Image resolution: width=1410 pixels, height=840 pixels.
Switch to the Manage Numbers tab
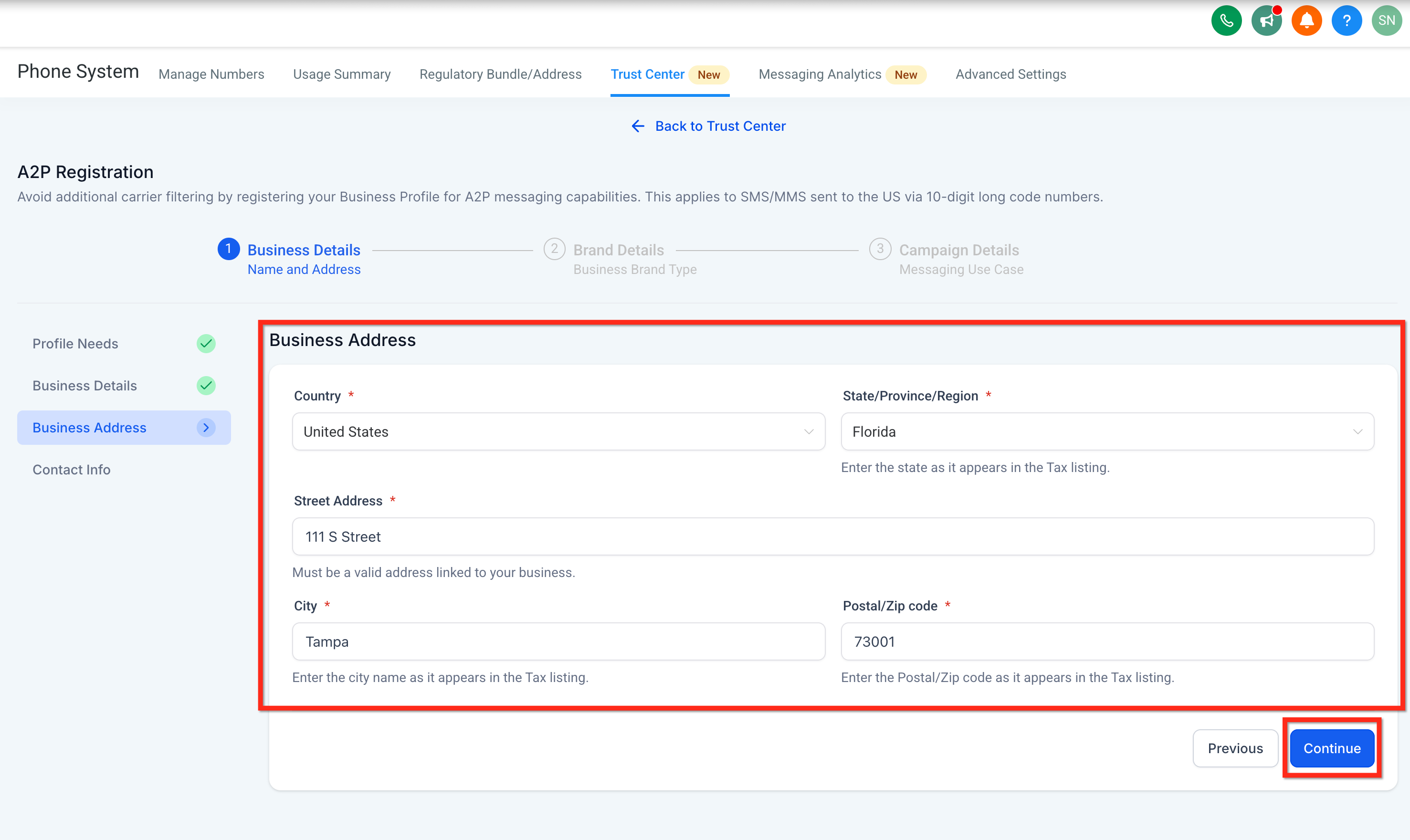tap(211, 74)
